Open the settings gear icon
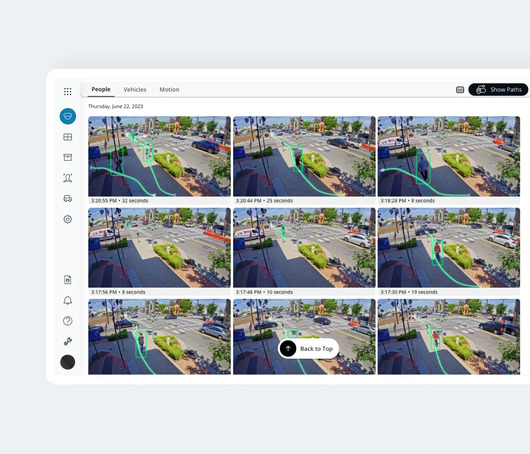 coord(68,219)
